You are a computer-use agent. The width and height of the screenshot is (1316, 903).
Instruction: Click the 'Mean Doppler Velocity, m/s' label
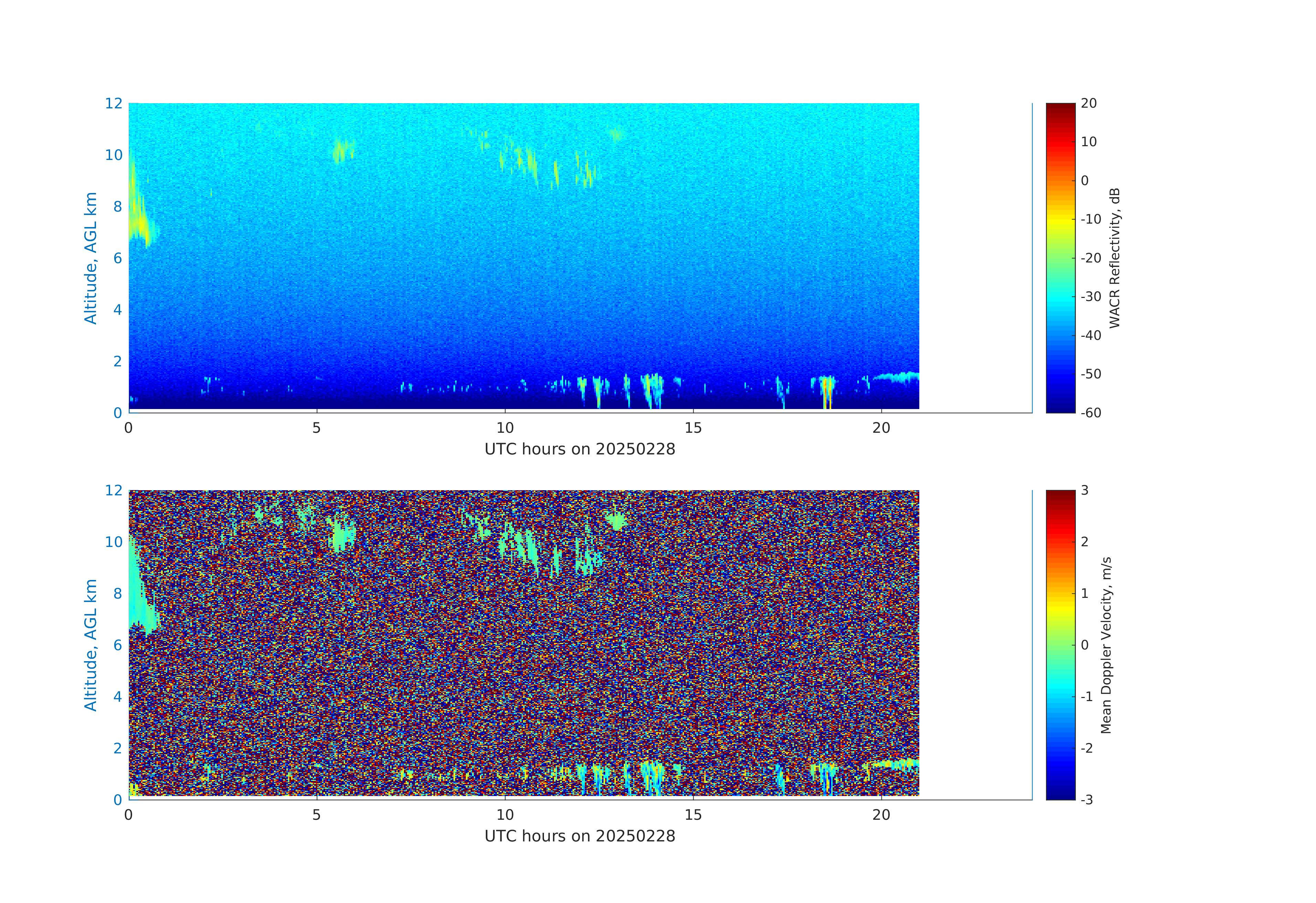tap(1106, 645)
